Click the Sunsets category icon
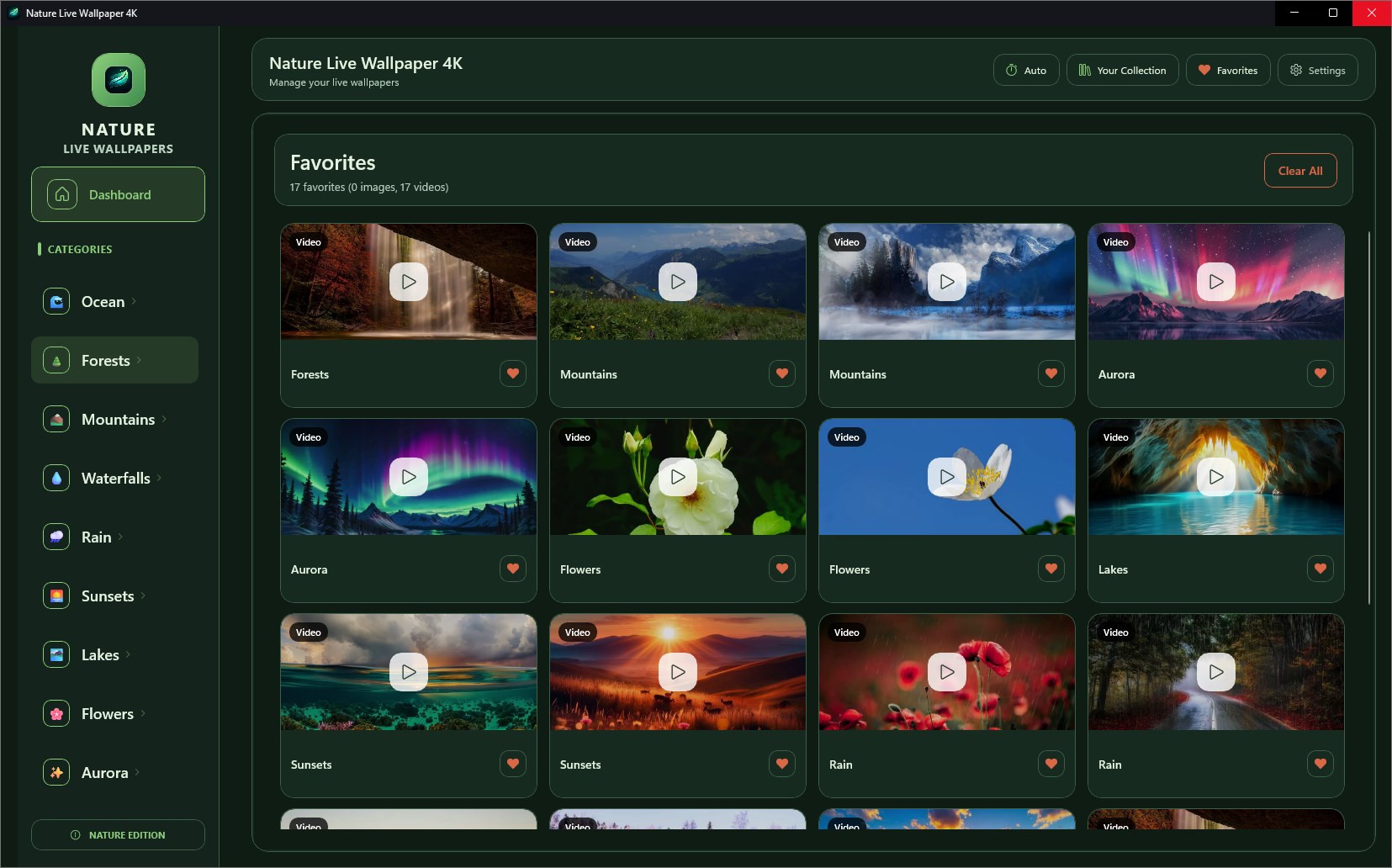This screenshot has height=868, width=1392. [56, 595]
